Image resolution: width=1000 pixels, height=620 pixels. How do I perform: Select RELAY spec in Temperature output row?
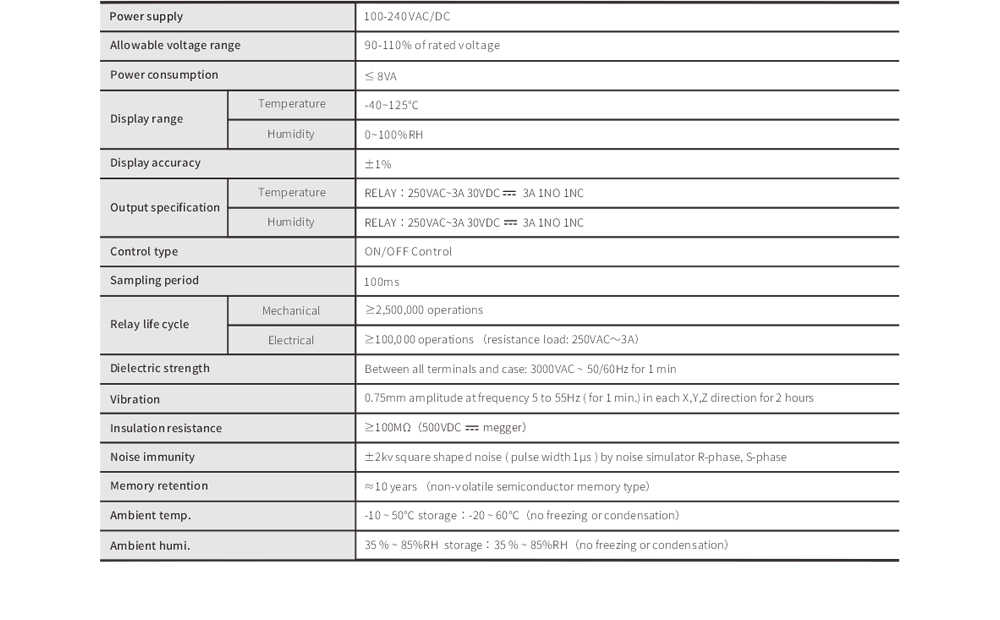tap(474, 193)
